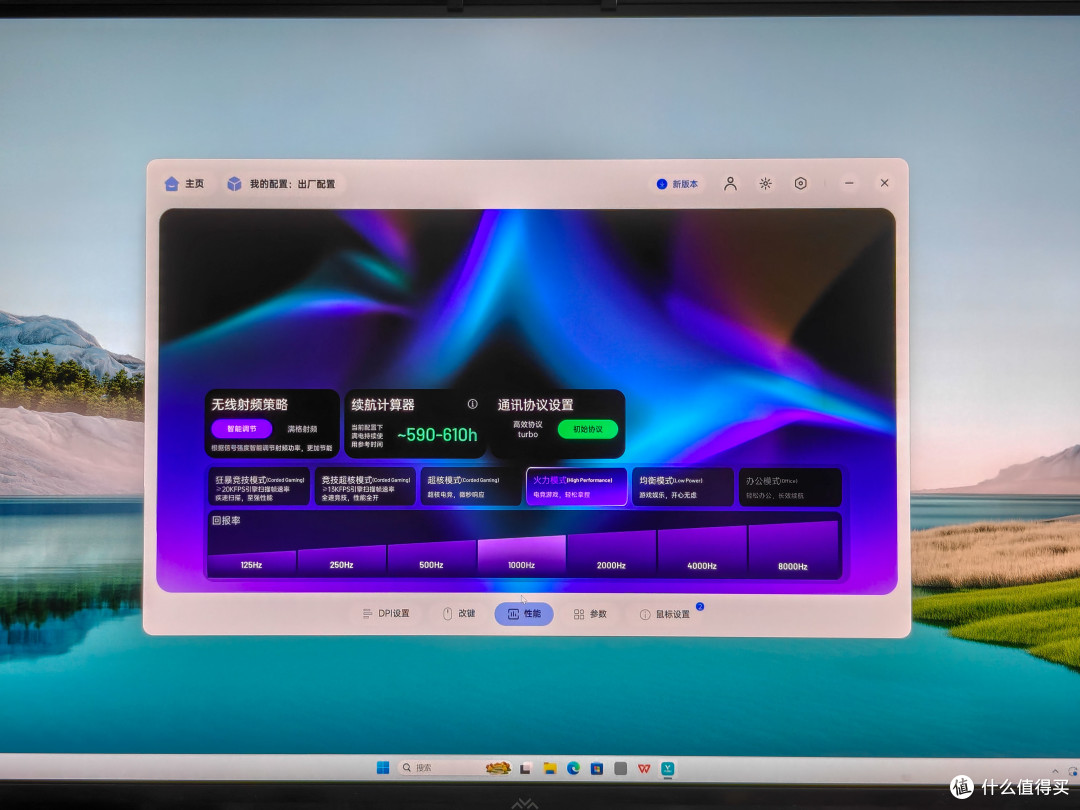Choose 高效协议 turbo protocol

[x=528, y=429]
